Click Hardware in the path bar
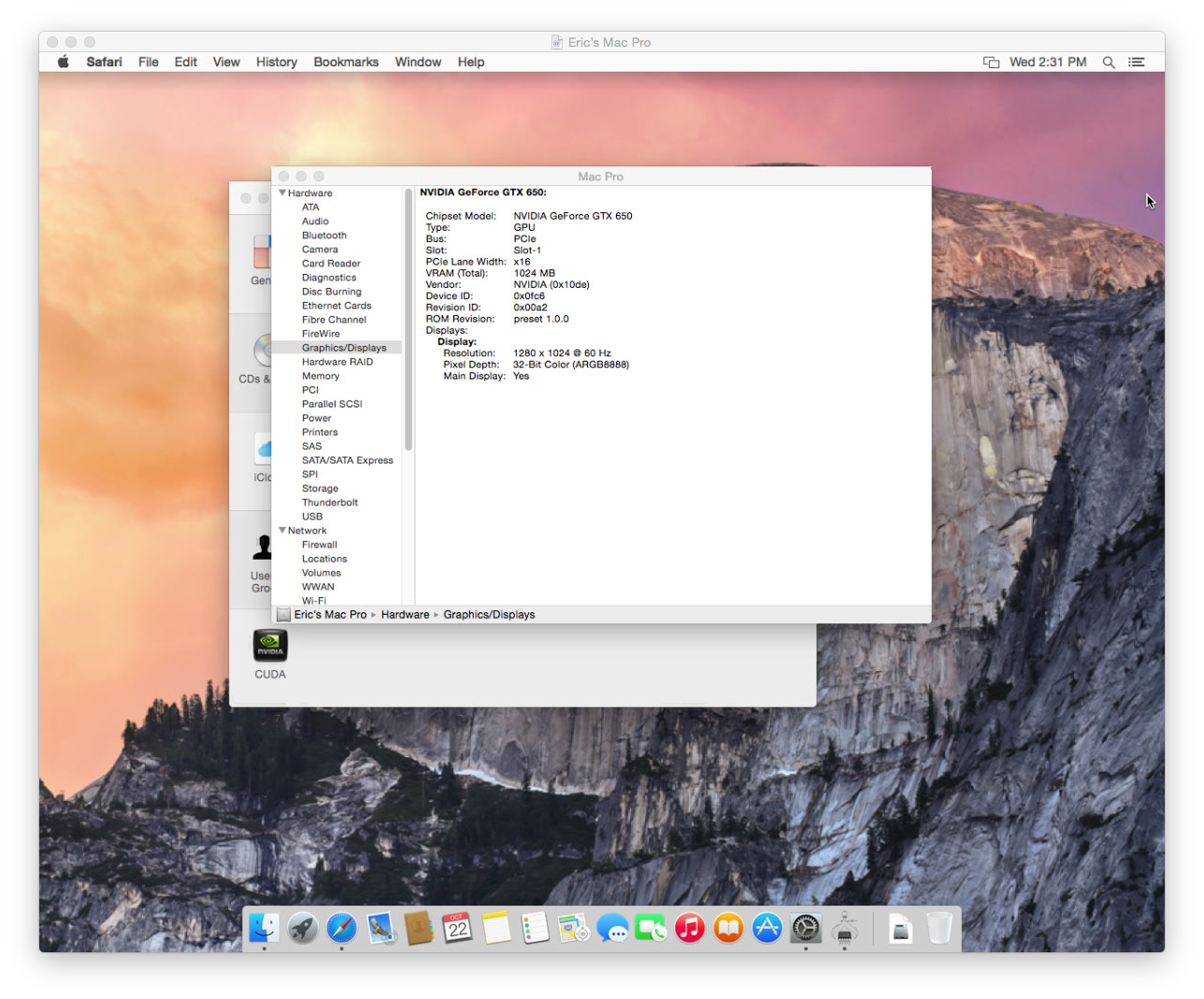This screenshot has width=1204, height=999. point(405,615)
